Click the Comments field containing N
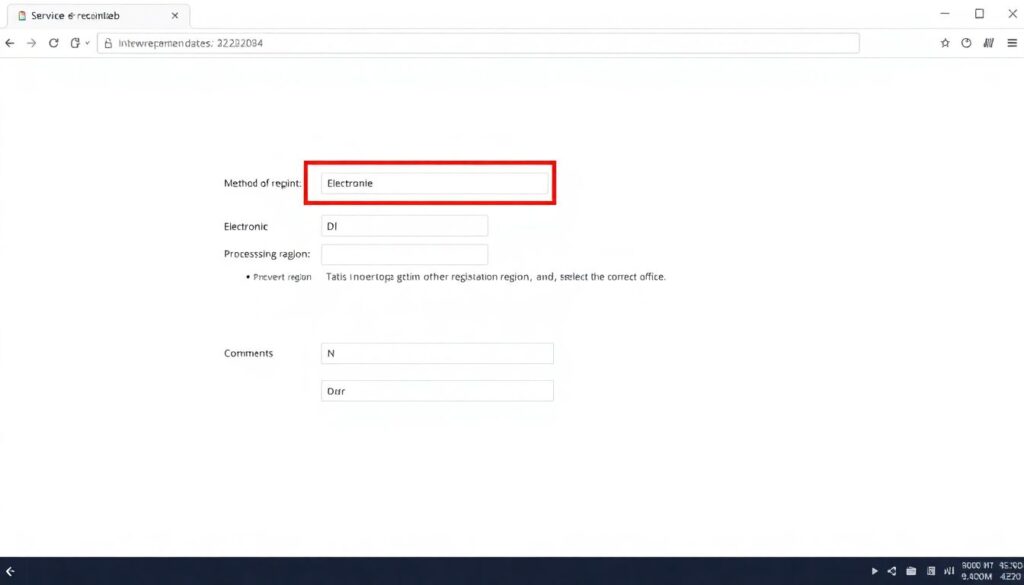This screenshot has width=1024, height=585. (437, 354)
